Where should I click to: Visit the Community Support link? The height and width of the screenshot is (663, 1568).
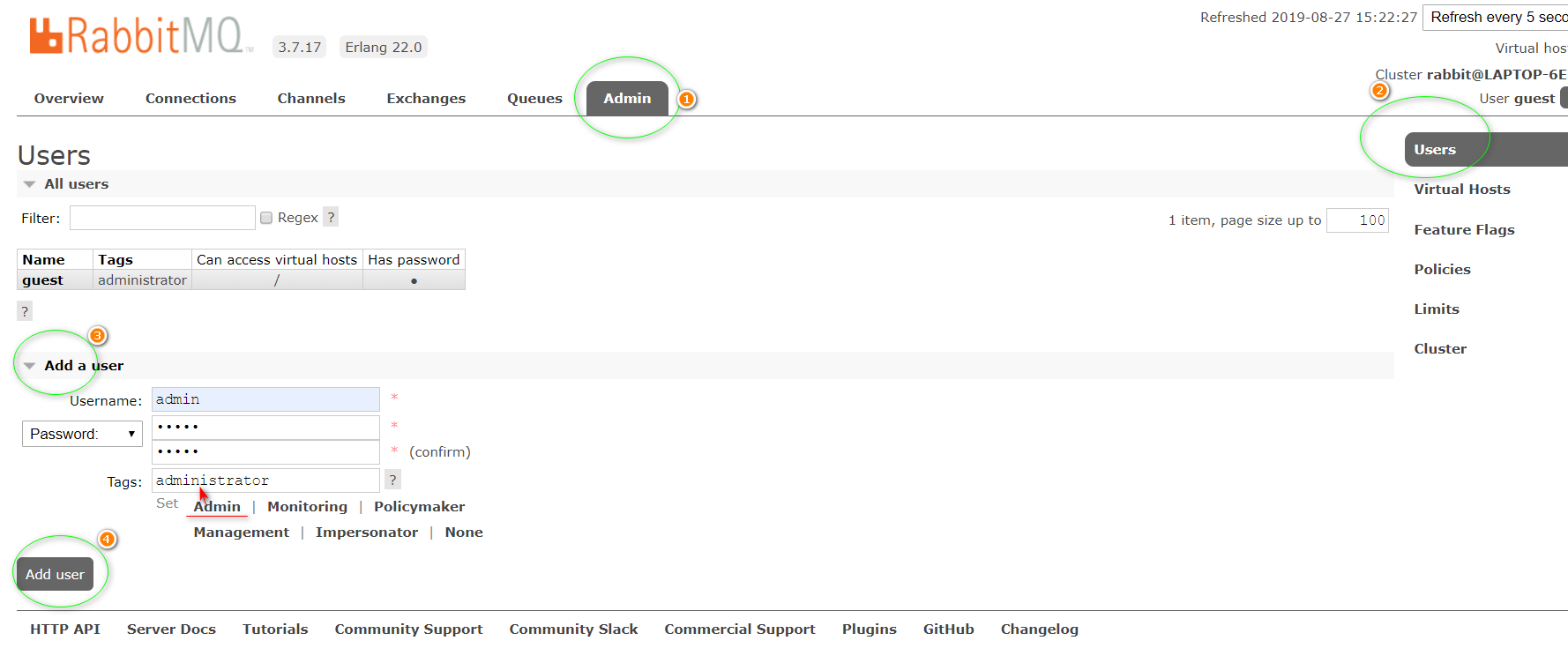click(408, 629)
